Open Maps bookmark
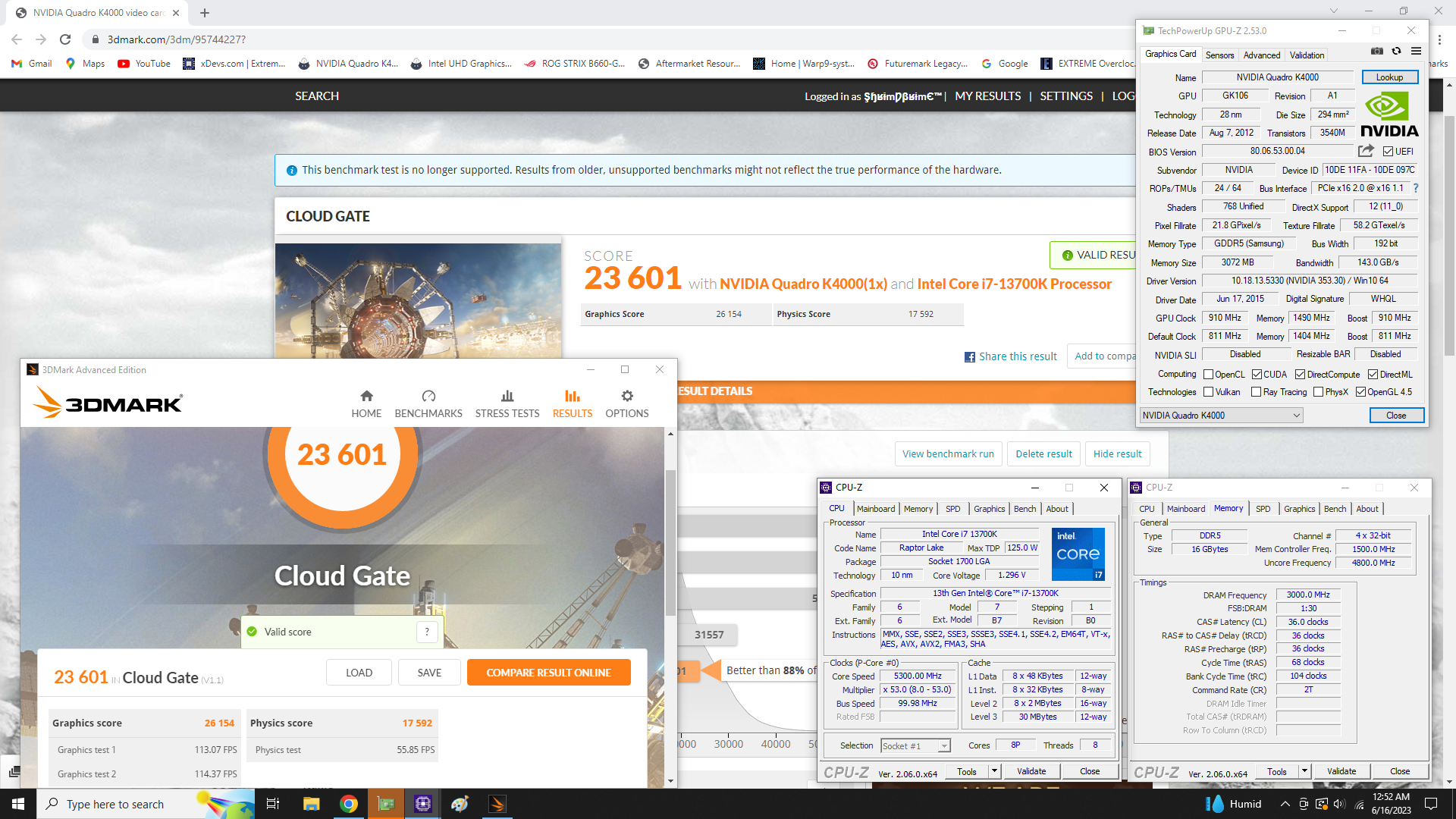The image size is (1456, 819). pyautogui.click(x=85, y=64)
